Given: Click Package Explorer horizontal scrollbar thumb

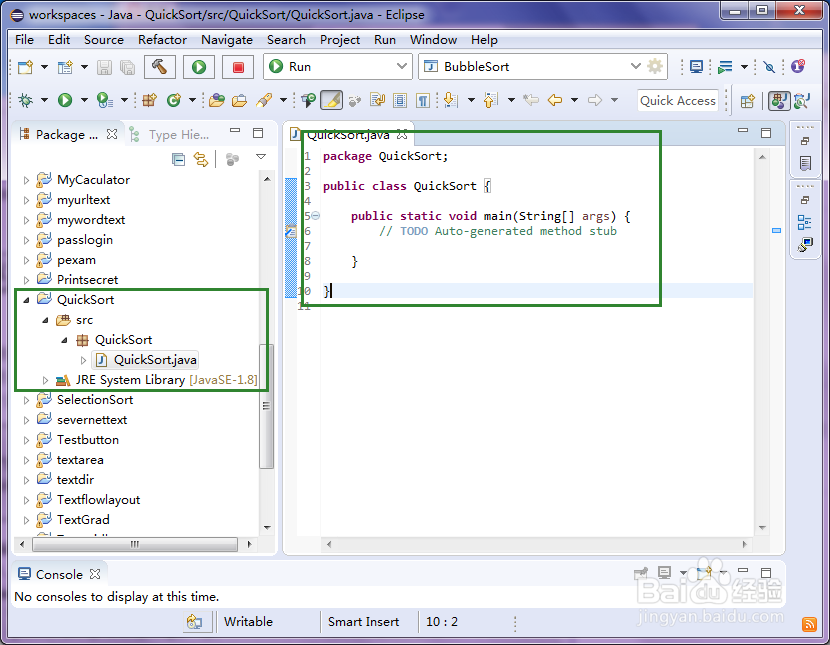Looking at the screenshot, I should [135, 544].
